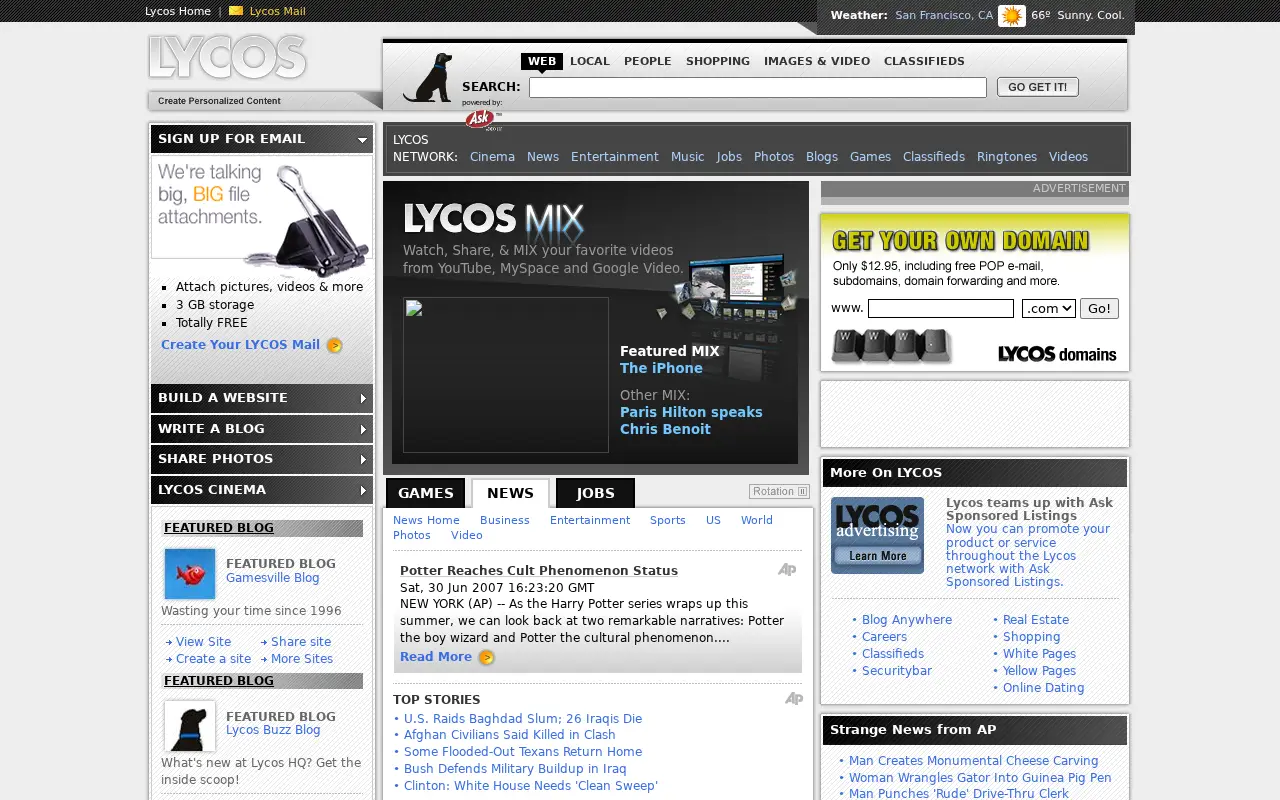1280x800 pixels.
Task: Open the Yellow Pages link
Action: tap(1039, 671)
